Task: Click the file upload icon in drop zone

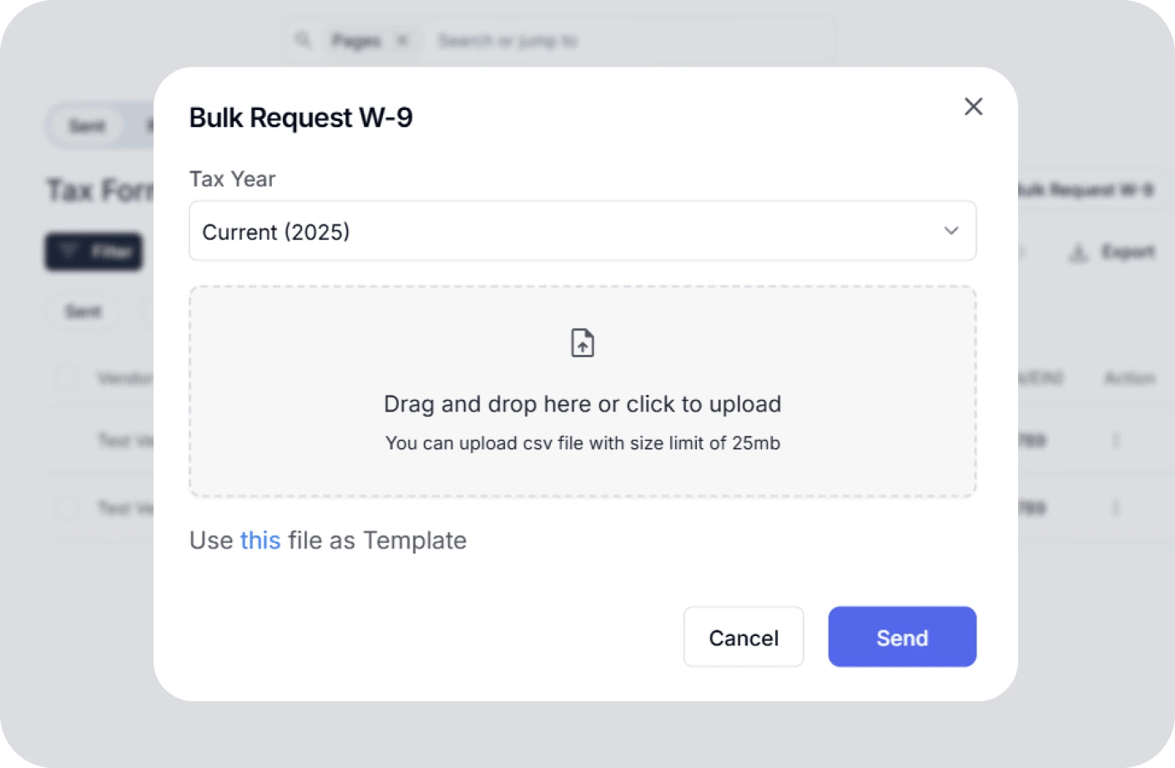Action: click(582, 343)
